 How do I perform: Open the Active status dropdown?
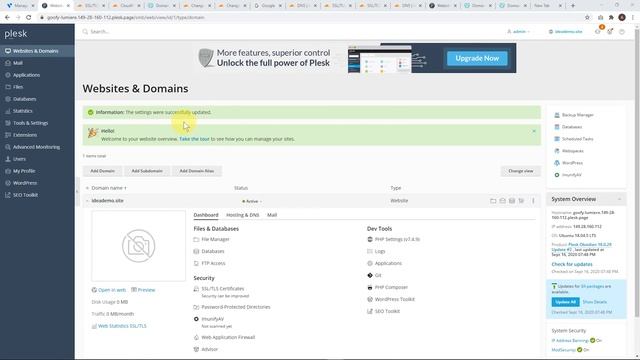click(x=252, y=201)
